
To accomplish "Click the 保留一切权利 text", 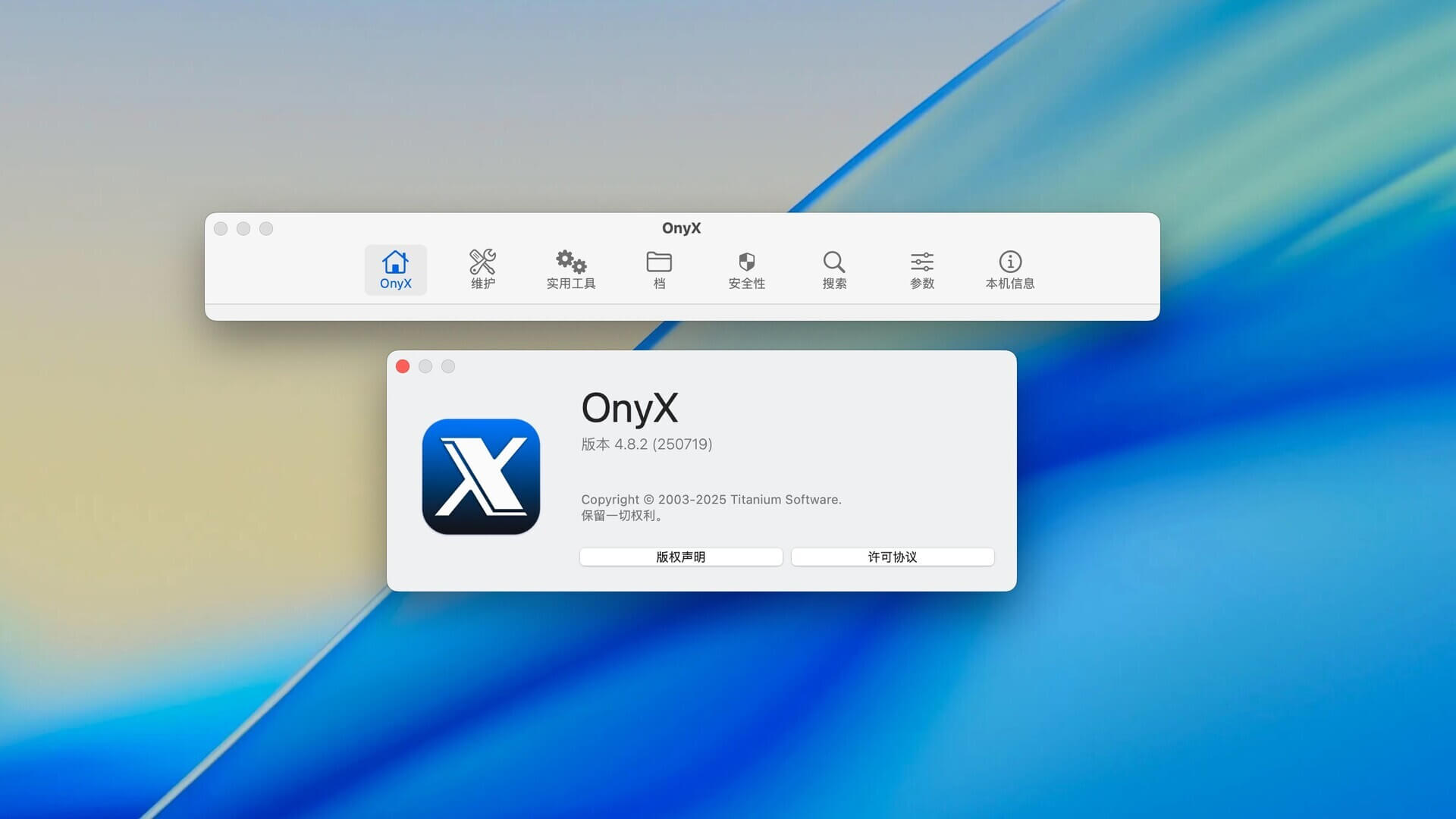I will click(x=623, y=516).
